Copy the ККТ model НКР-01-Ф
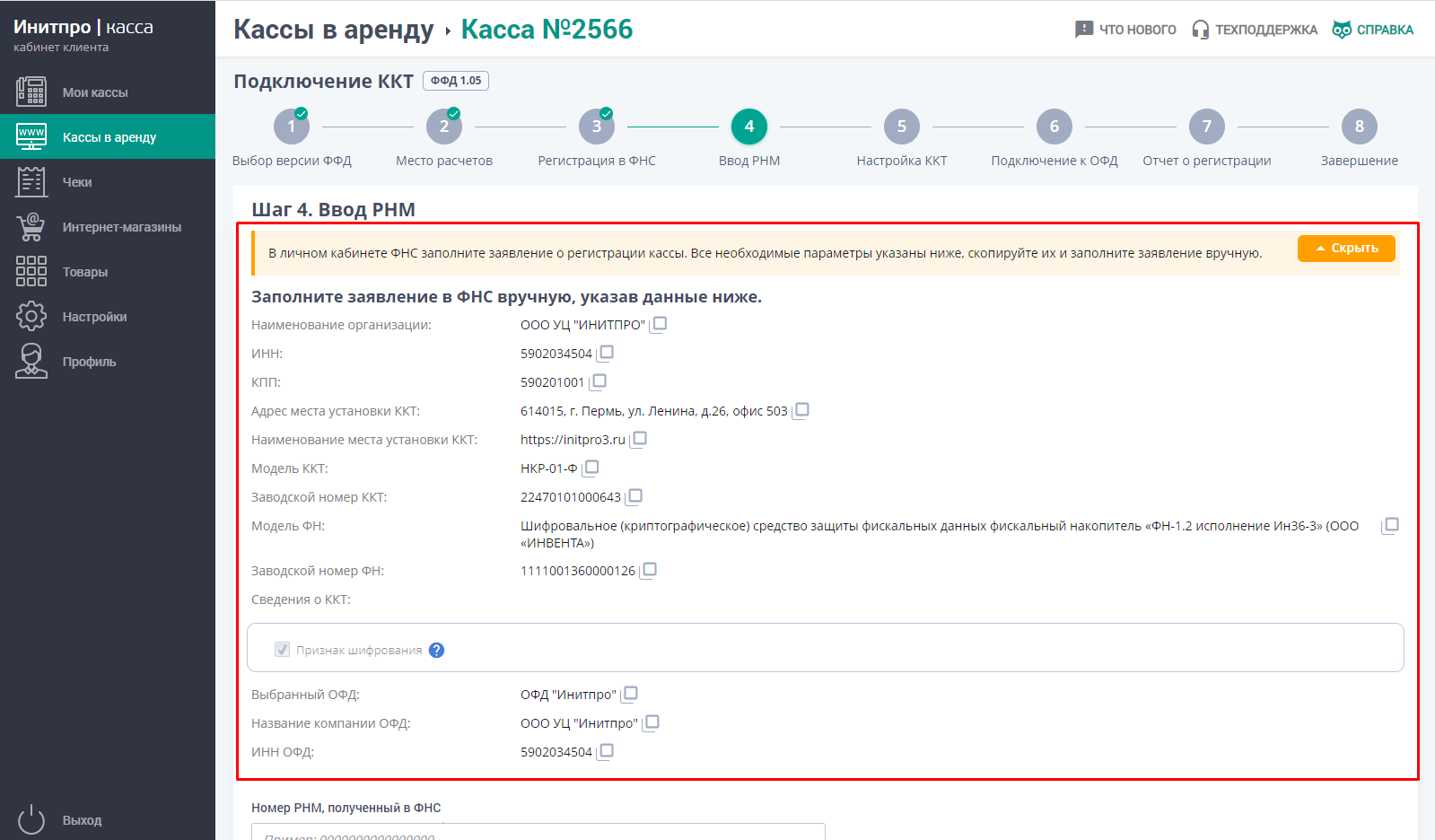1435x840 pixels. pos(591,468)
